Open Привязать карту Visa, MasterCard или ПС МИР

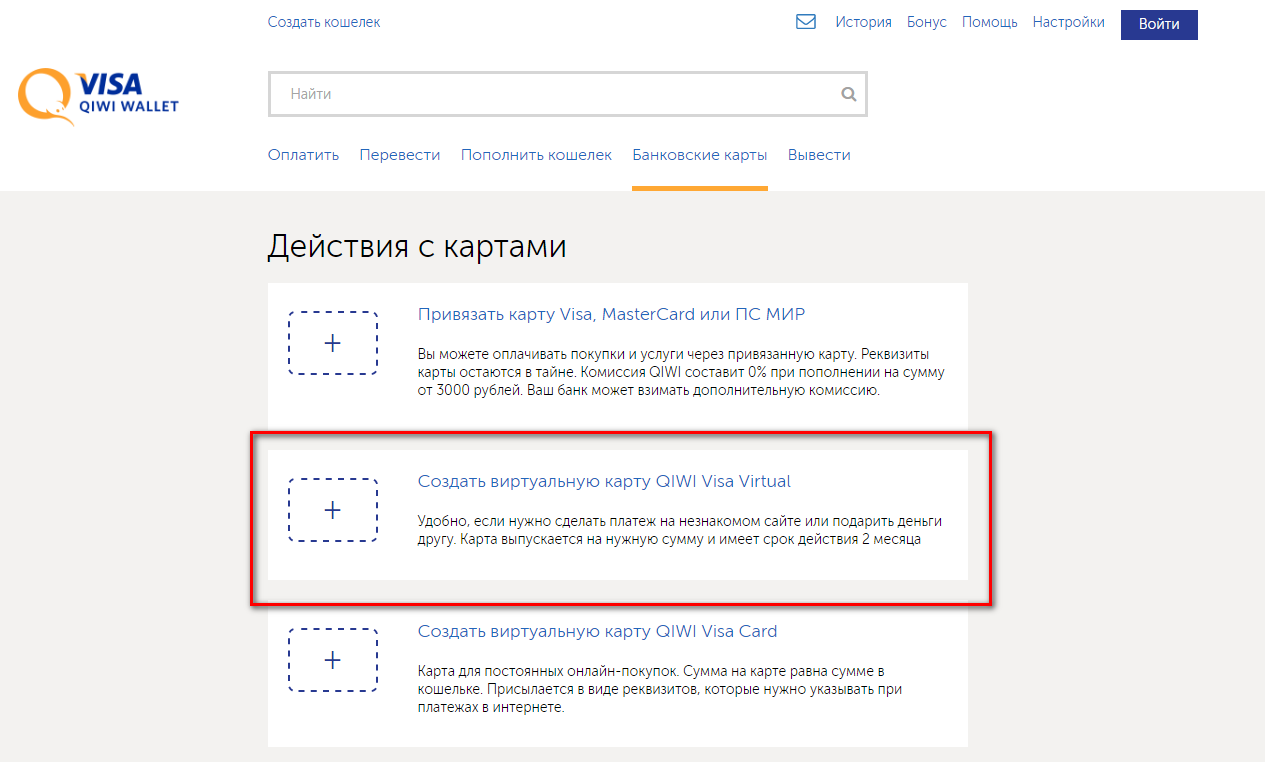(x=611, y=315)
